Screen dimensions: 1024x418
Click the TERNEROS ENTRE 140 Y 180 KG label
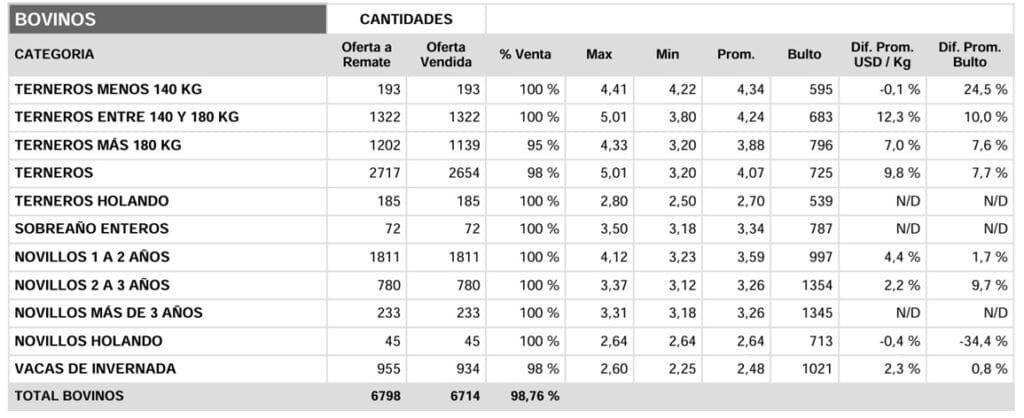pyautogui.click(x=127, y=117)
